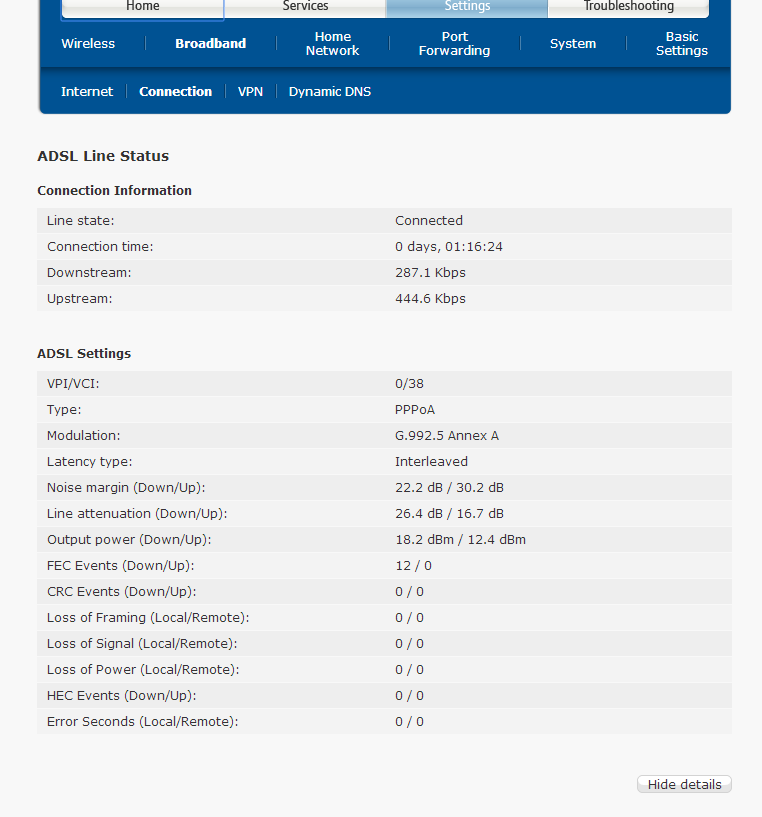
Task: Open Port Forwarding settings
Action: 454,44
